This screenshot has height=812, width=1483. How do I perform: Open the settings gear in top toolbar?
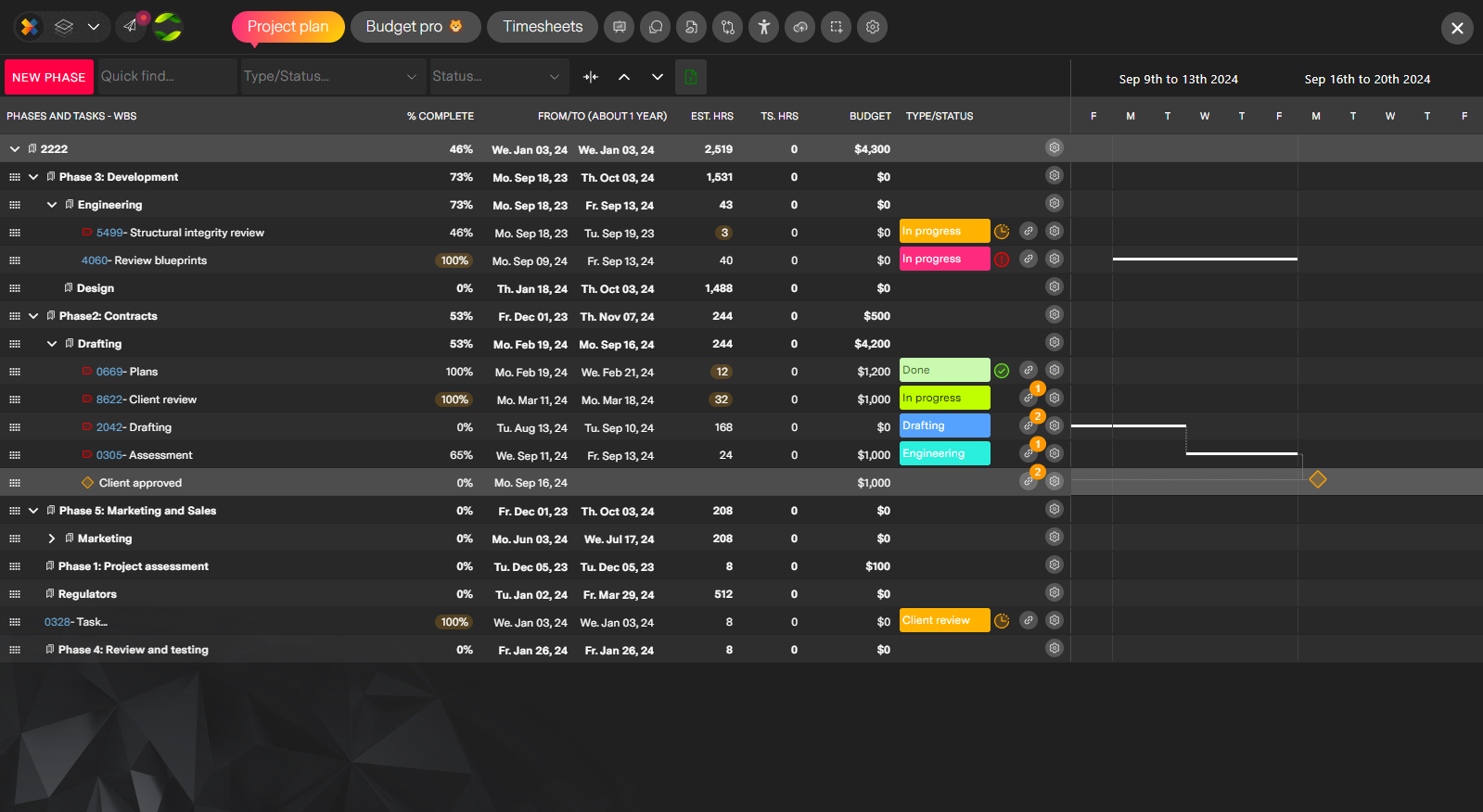click(873, 27)
